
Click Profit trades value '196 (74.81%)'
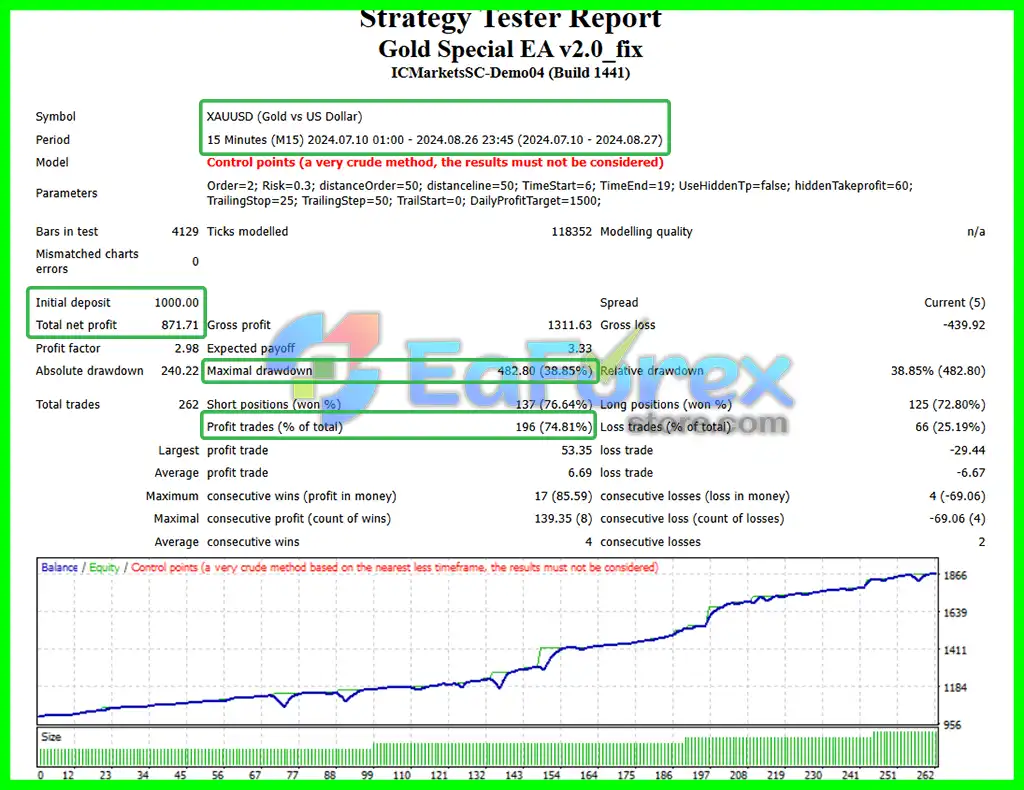coord(554,427)
